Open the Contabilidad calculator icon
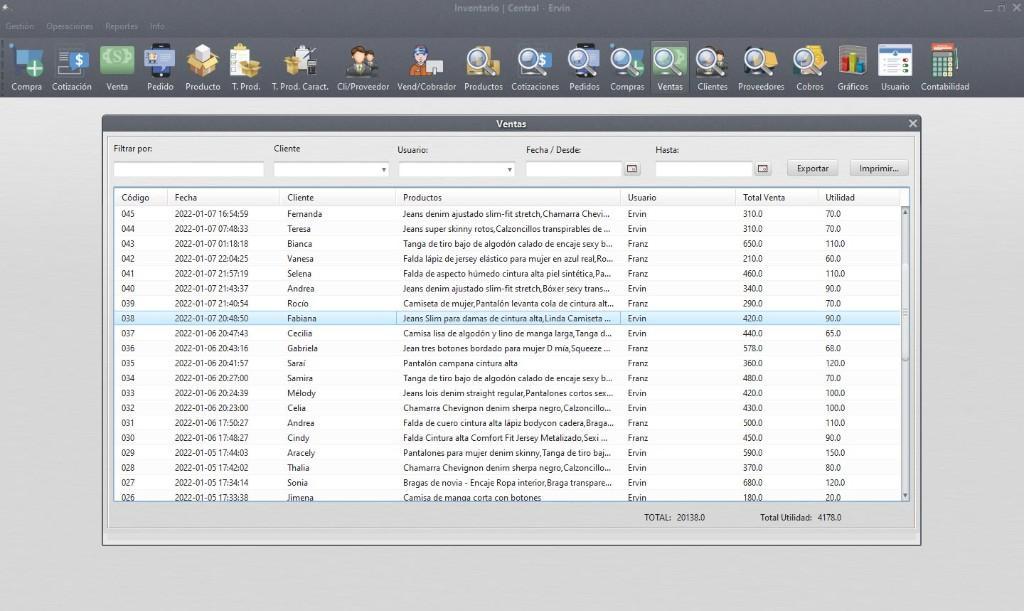 pyautogui.click(x=945, y=68)
